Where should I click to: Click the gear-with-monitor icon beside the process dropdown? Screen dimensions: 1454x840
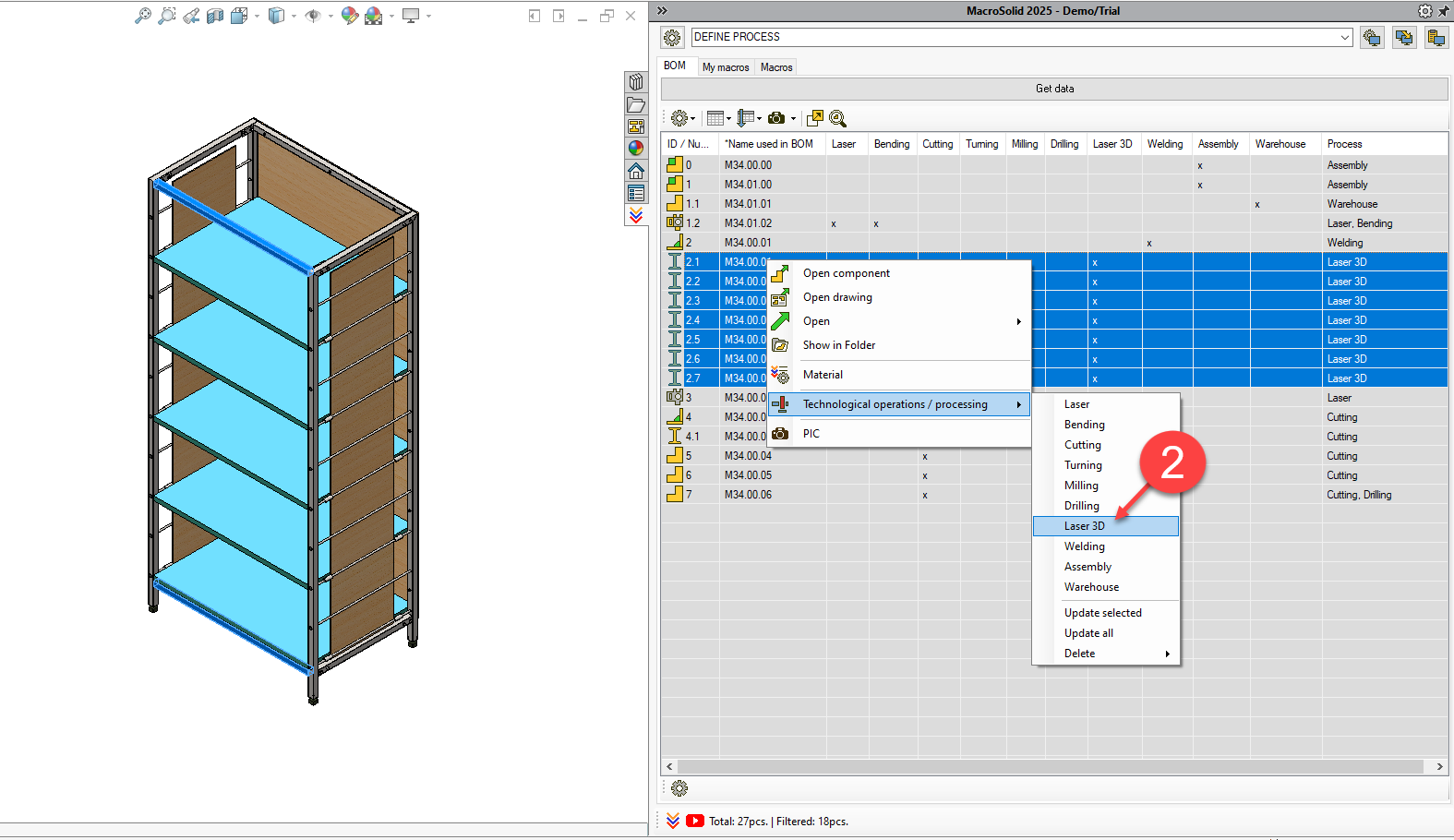[1372, 38]
